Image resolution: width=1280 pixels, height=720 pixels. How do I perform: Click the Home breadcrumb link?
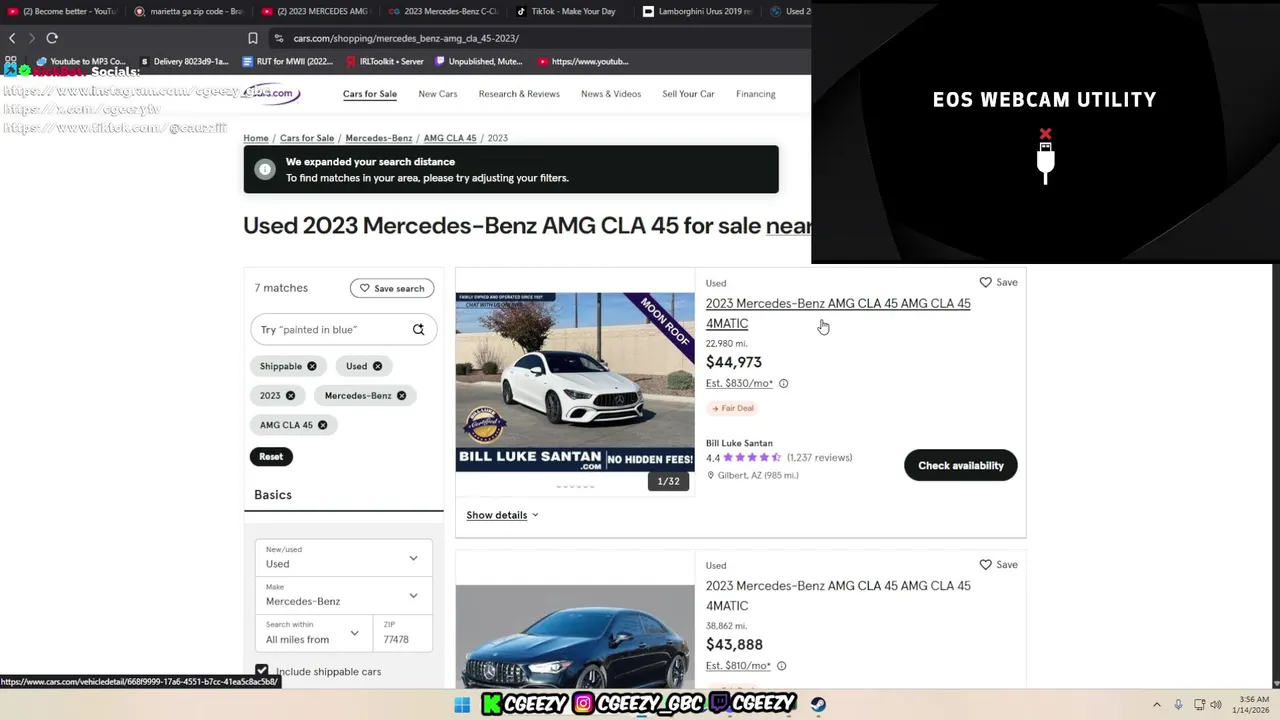pyautogui.click(x=256, y=138)
